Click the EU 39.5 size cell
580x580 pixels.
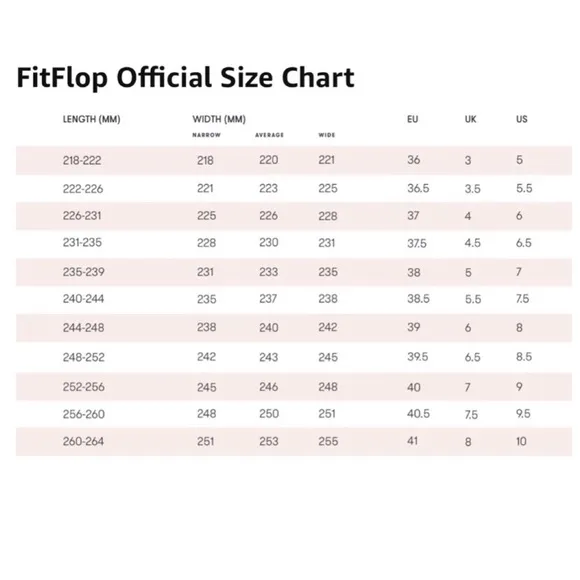point(418,357)
